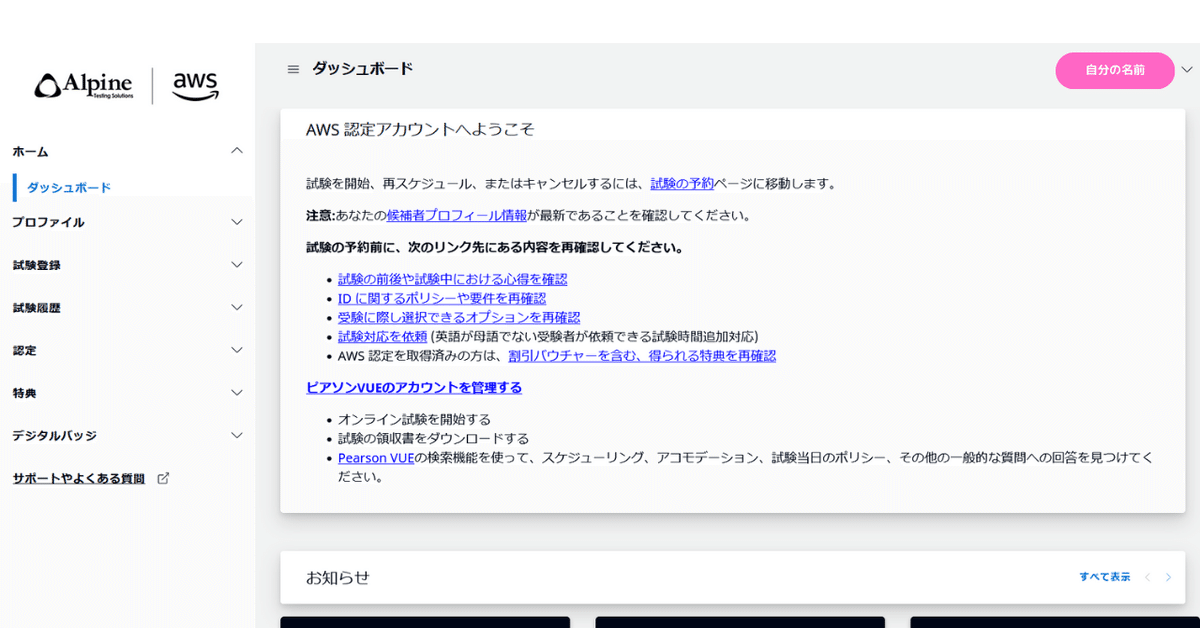Click すべて表示 in お知らせ panel
Viewport: 1200px width, 628px height.
tap(1104, 577)
